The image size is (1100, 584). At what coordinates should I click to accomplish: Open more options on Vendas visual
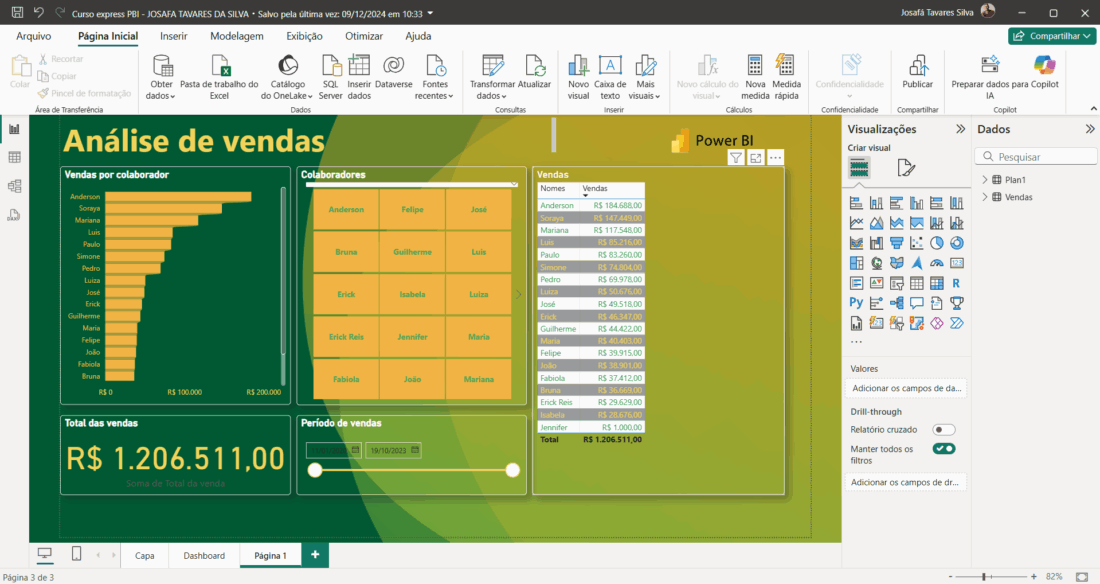click(x=775, y=158)
